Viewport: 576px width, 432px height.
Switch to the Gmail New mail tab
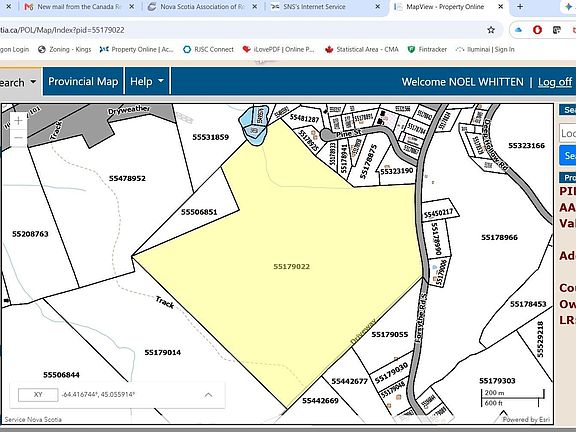point(73,7)
